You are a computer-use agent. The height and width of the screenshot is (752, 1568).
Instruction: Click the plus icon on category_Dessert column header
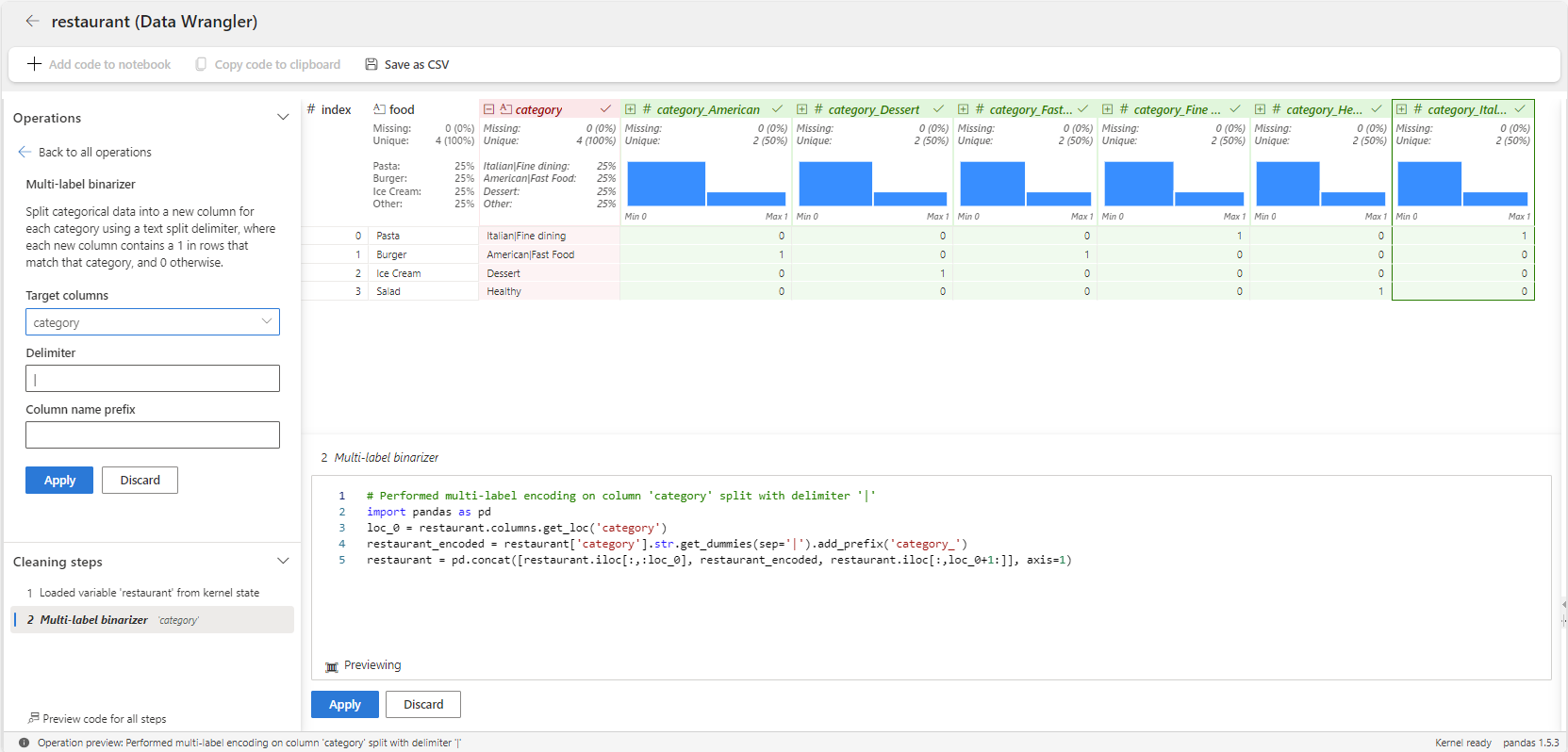coord(801,109)
